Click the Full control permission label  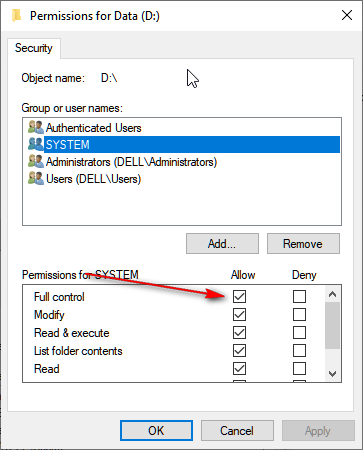[59, 297]
